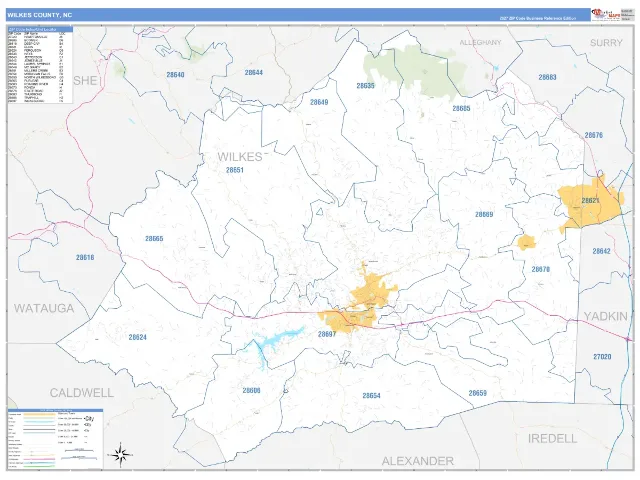Click the blue lake near ZIP 28697
This screenshot has height=480, width=640.
coord(274,342)
